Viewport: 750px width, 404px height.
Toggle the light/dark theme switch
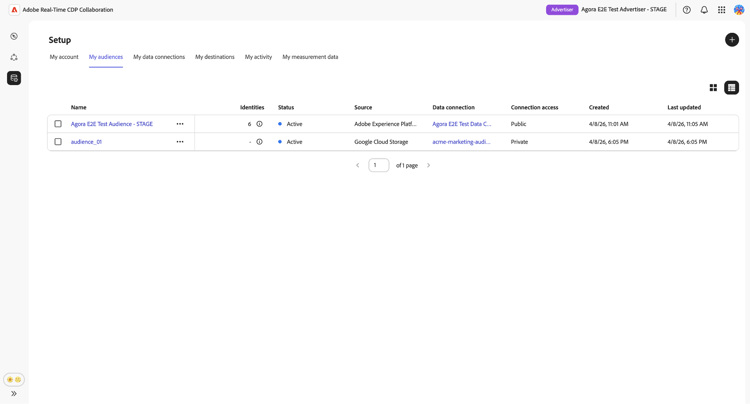pyautogui.click(x=14, y=380)
